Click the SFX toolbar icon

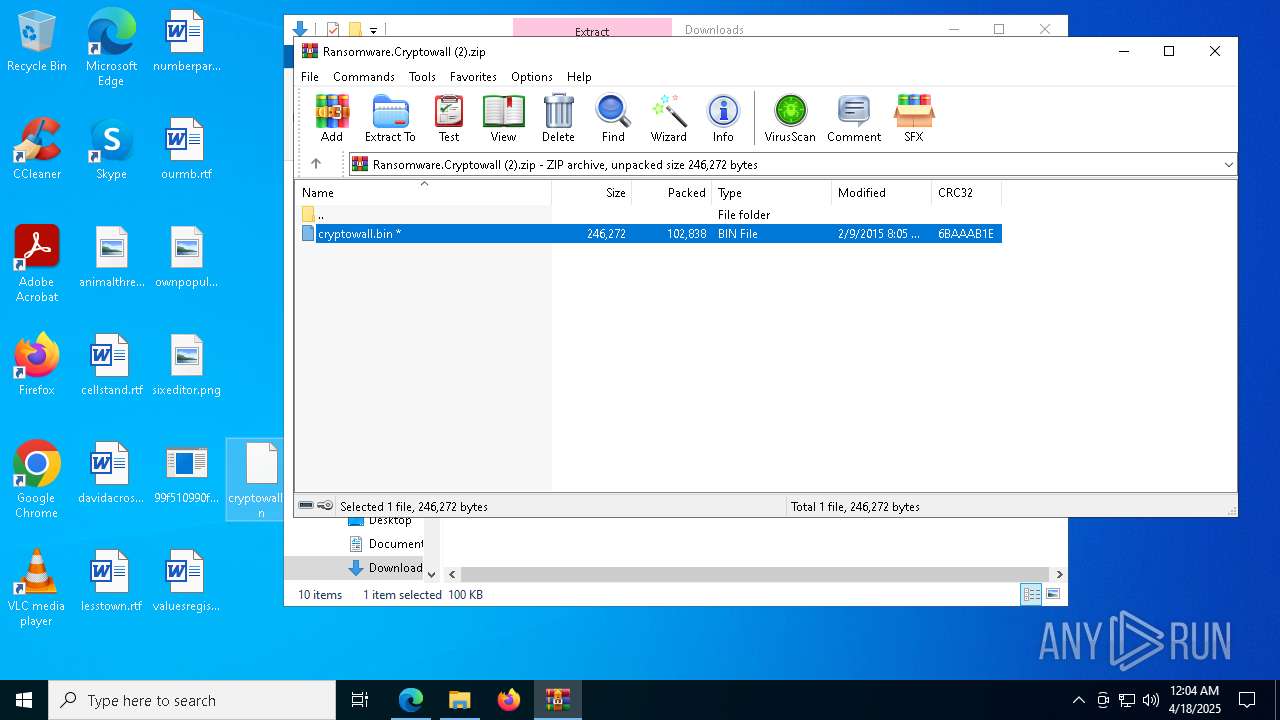pos(914,118)
